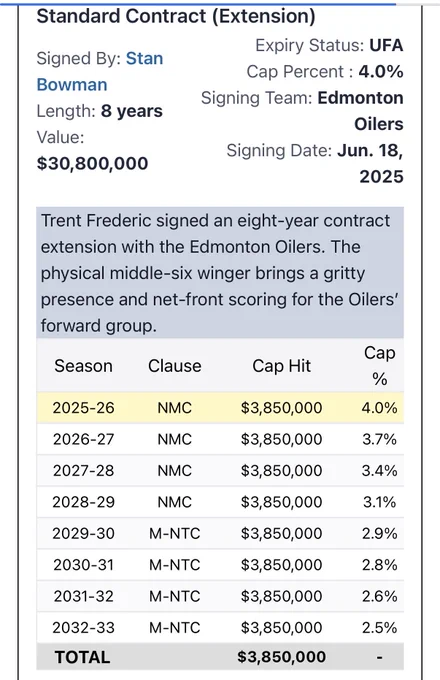Click the 2.5% cap percent for 2032-33
This screenshot has height=680, width=440.
click(380, 628)
